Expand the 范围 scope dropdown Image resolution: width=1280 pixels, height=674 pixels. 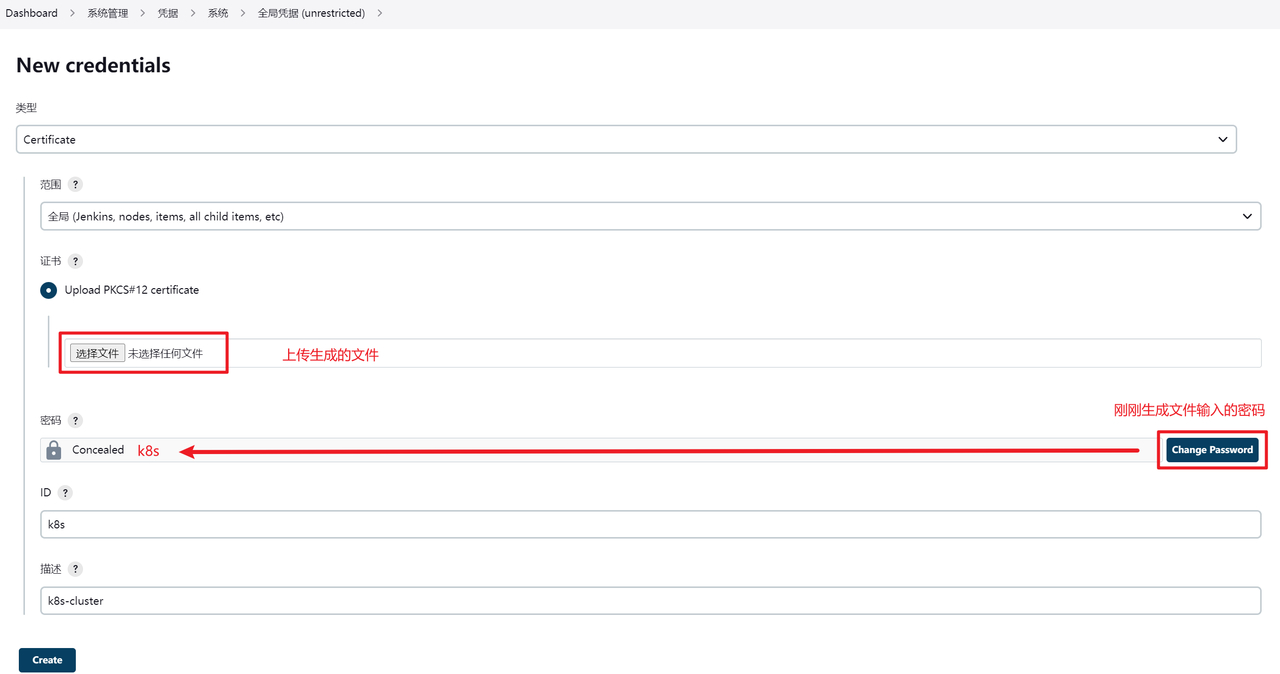tap(650, 216)
